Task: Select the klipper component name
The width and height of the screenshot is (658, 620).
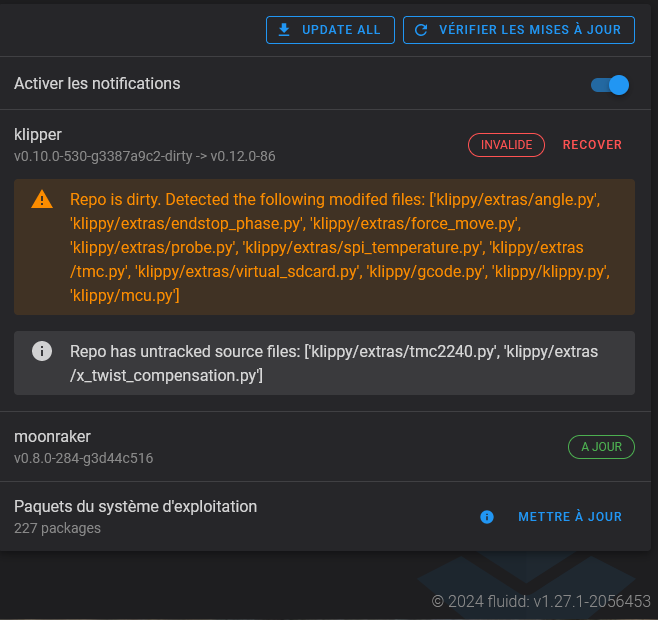Action: 38,134
